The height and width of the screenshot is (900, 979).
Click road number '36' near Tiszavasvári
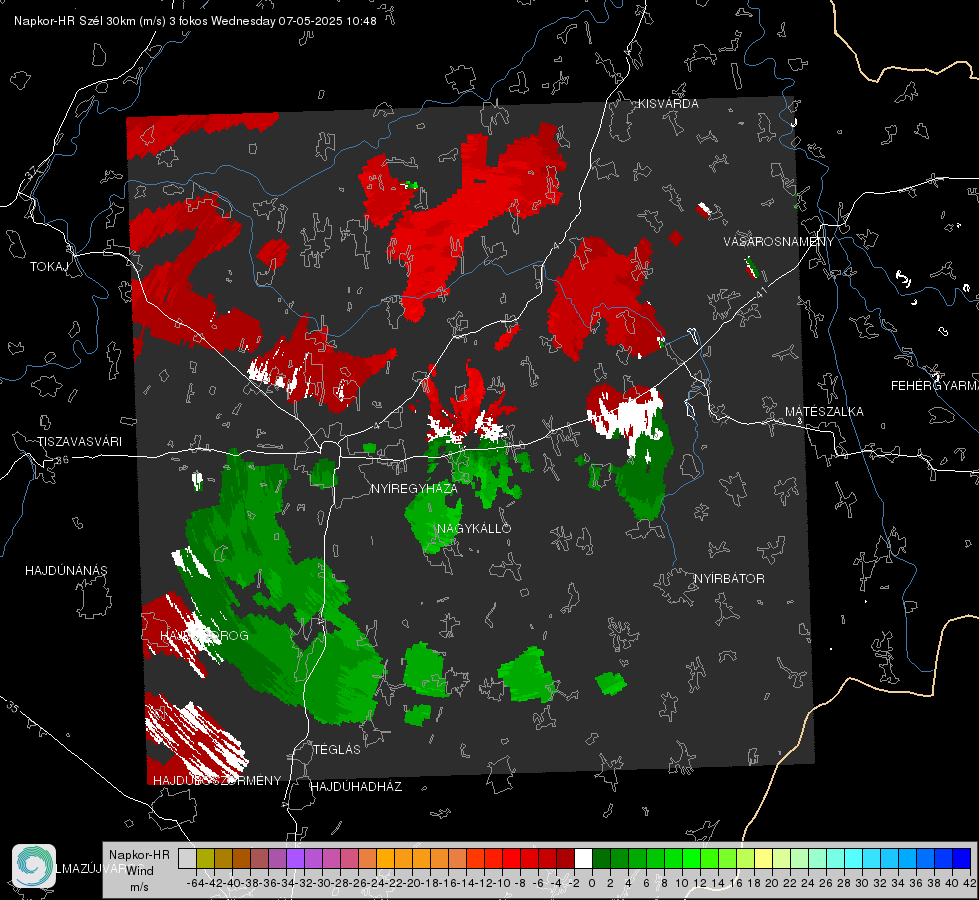tap(62, 460)
